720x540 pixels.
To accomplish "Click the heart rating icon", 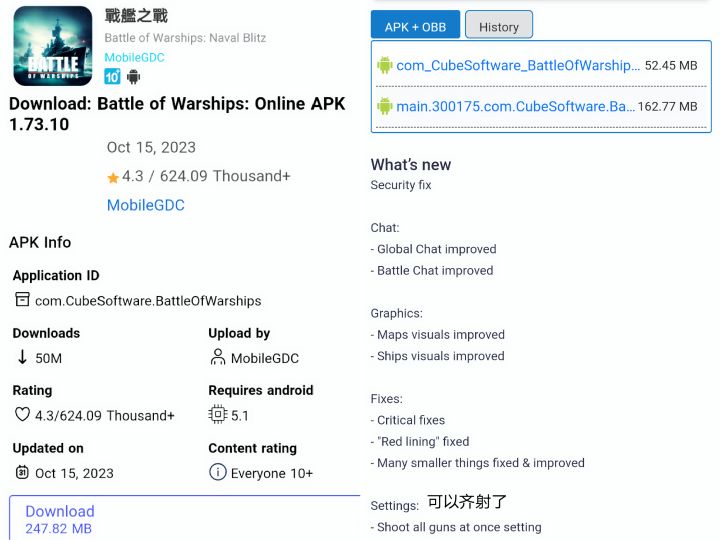I will tap(22, 415).
